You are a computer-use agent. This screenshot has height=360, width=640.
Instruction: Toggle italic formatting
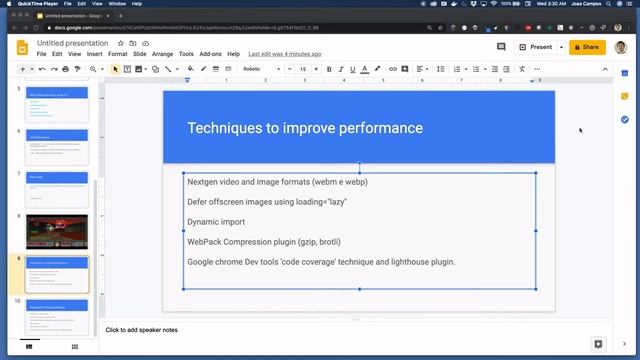[341, 69]
